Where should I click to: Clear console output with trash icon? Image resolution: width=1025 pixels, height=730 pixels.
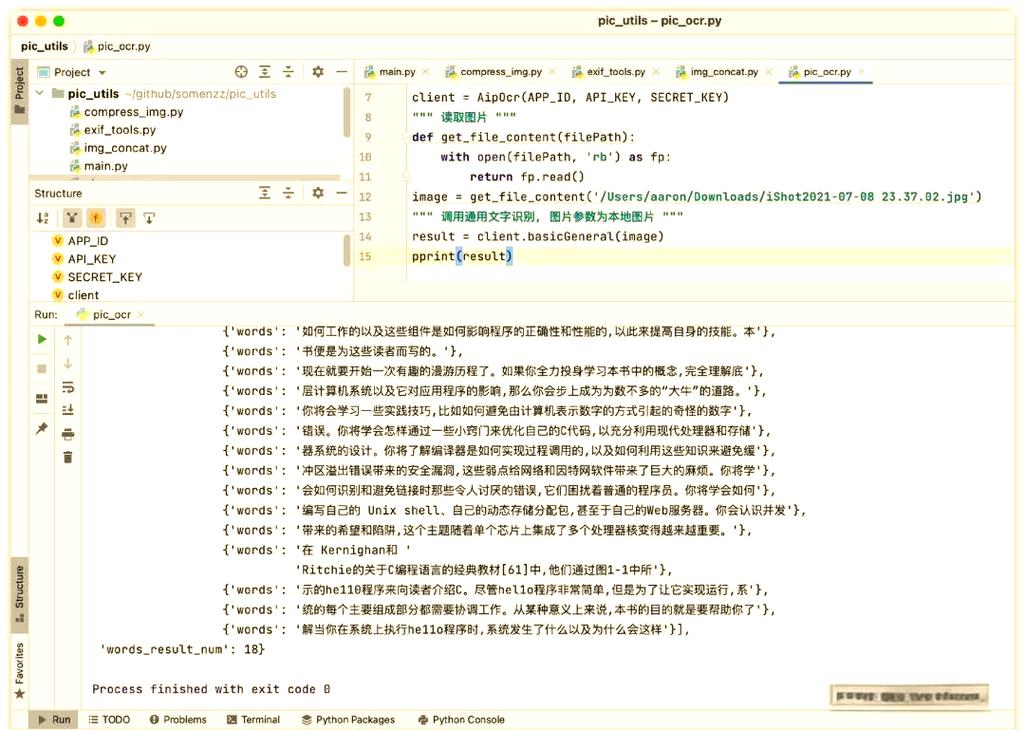tap(68, 457)
